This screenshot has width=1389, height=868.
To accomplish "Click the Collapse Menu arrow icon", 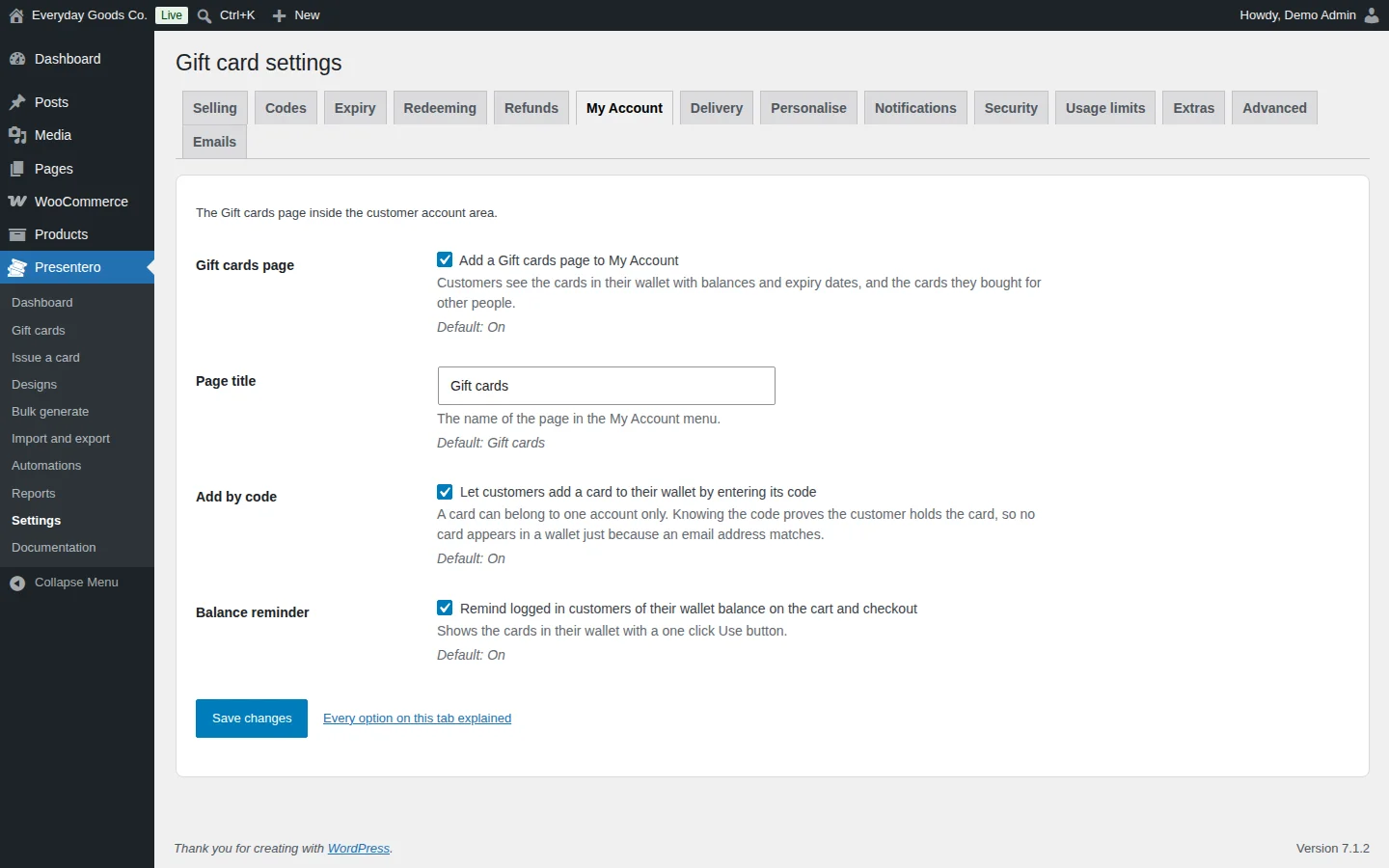I will (17, 583).
